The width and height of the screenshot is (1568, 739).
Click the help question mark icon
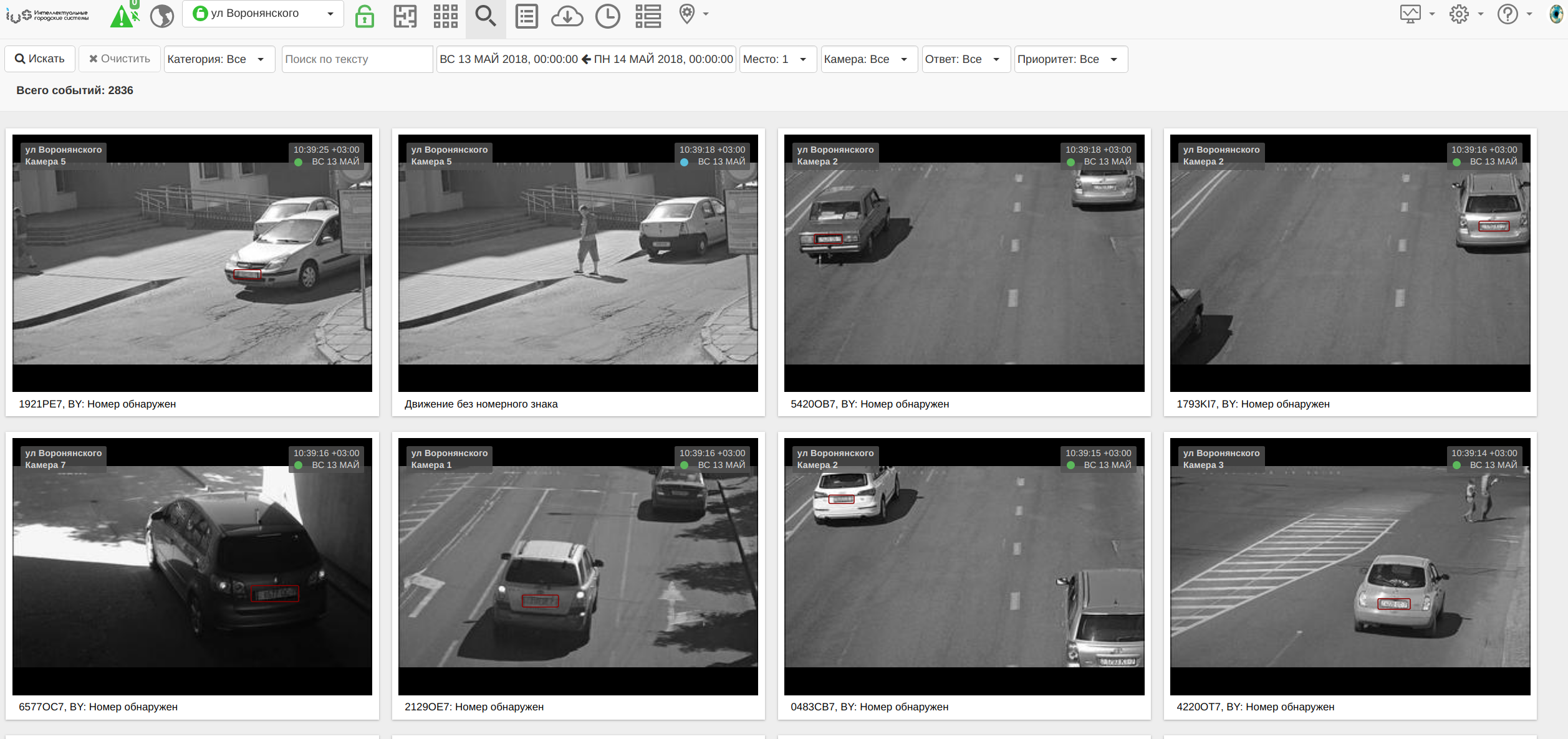click(x=1508, y=14)
